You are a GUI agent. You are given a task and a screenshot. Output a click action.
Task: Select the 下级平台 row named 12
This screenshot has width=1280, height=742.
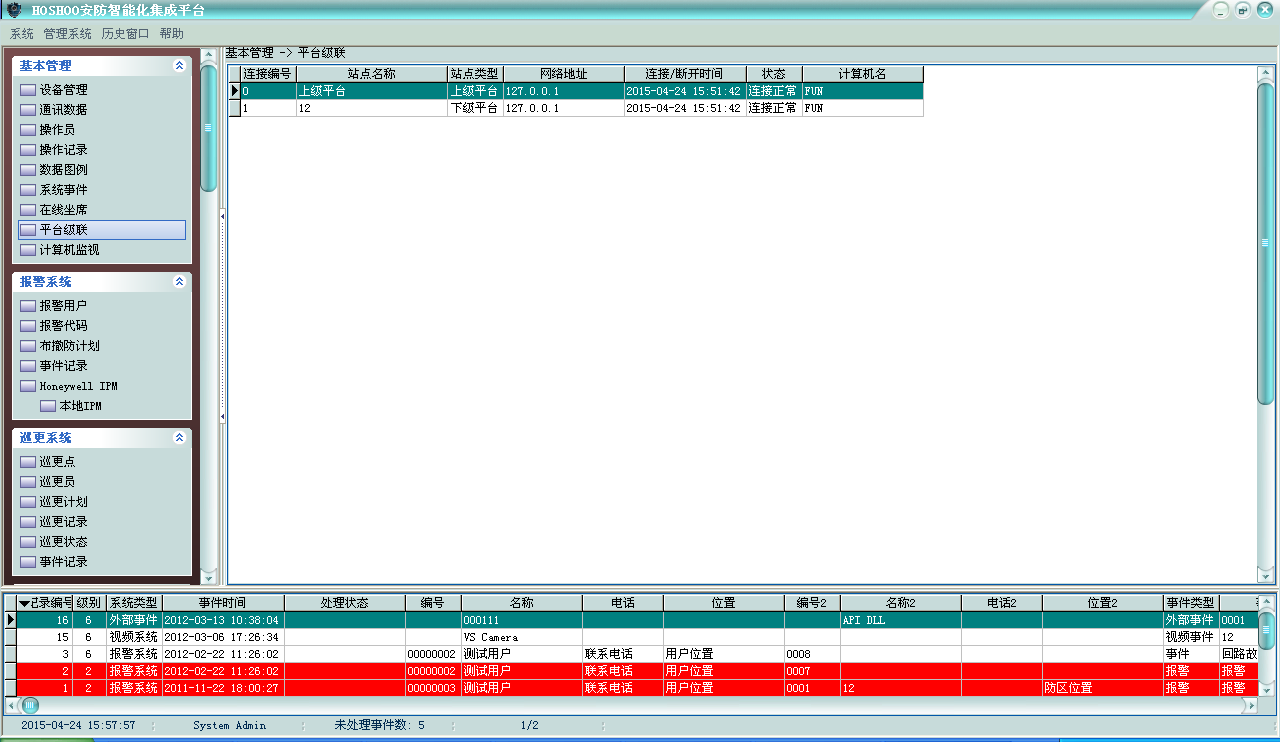pyautogui.click(x=371, y=108)
